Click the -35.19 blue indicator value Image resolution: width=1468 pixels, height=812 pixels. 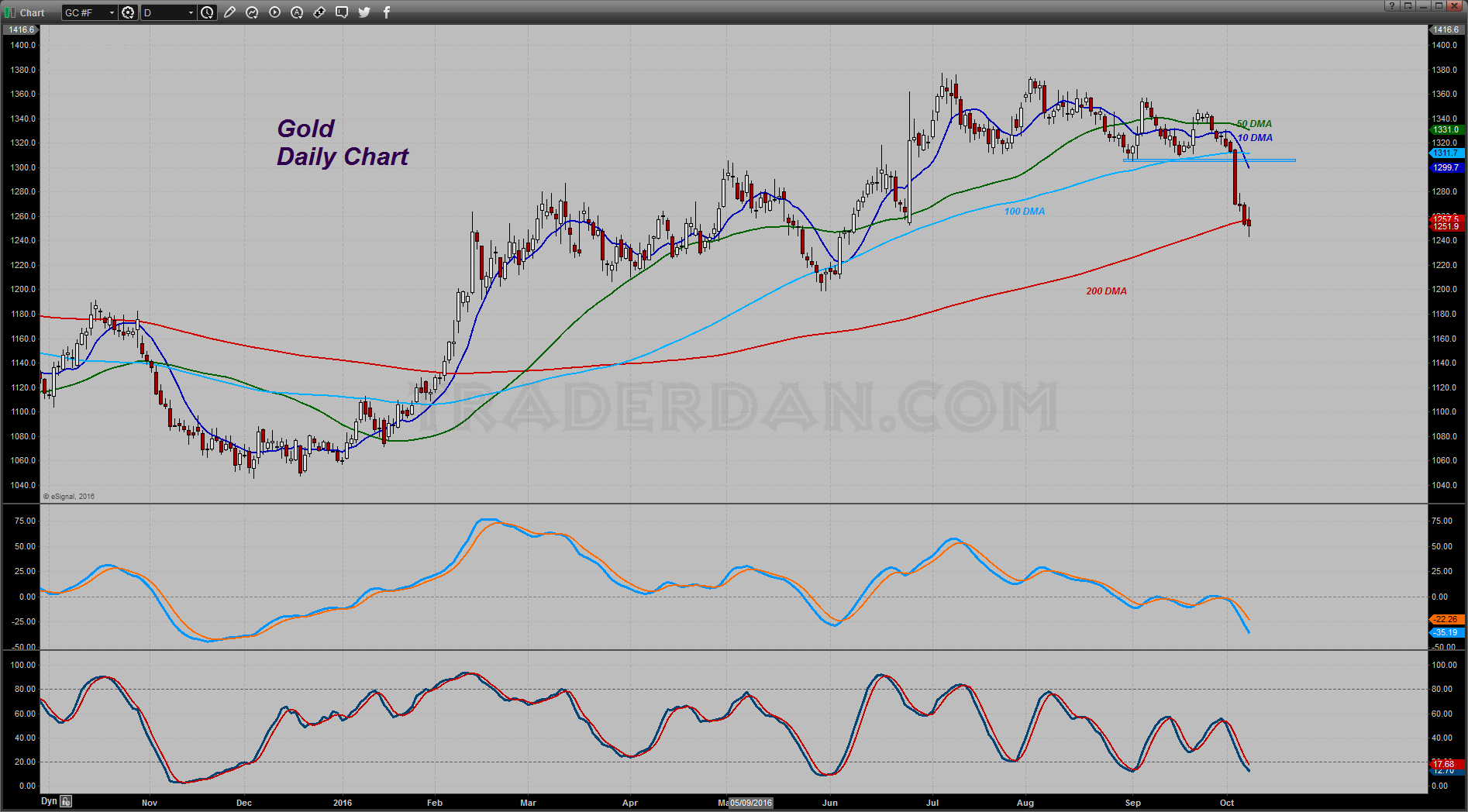(1446, 633)
